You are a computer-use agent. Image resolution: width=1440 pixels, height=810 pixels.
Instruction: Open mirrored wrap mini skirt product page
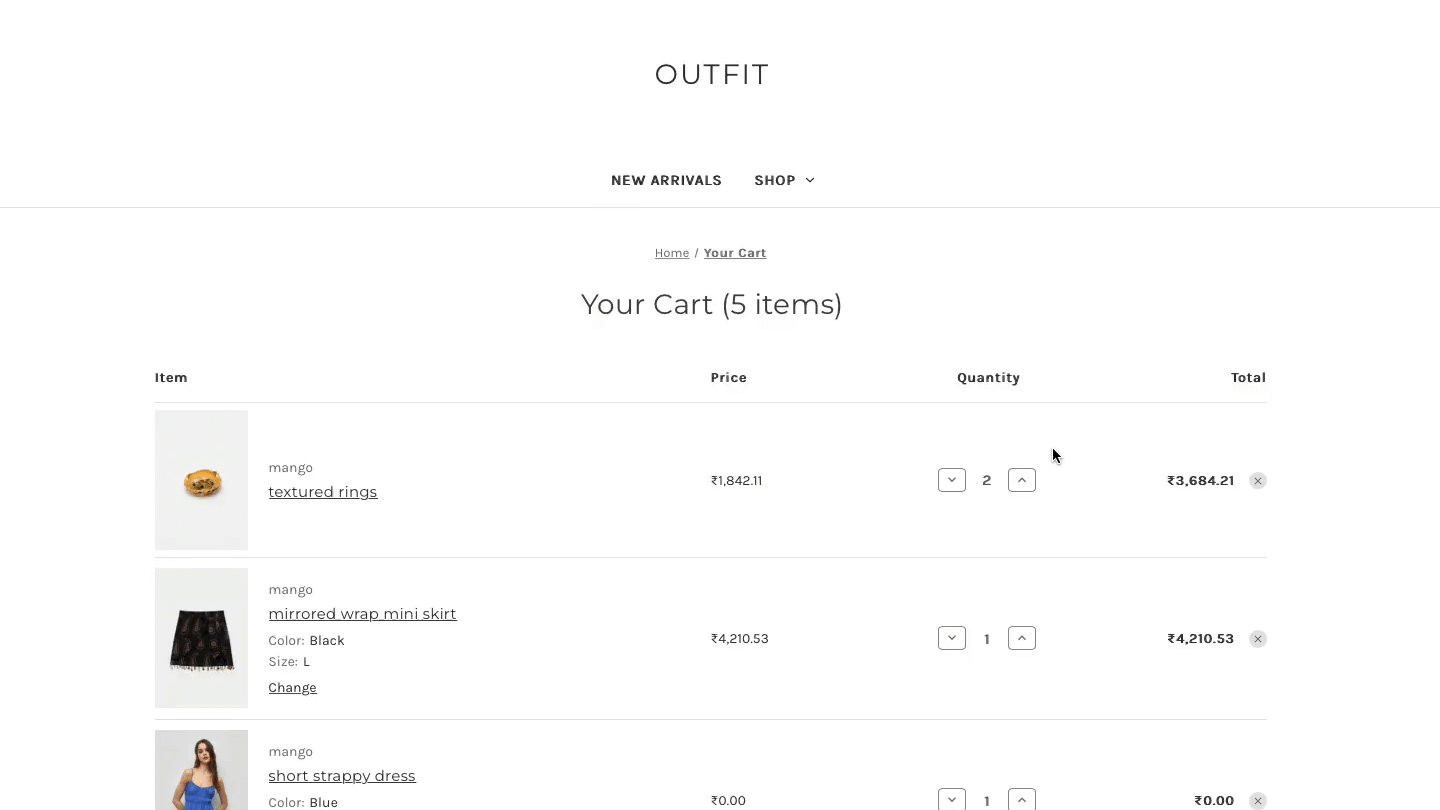point(362,614)
